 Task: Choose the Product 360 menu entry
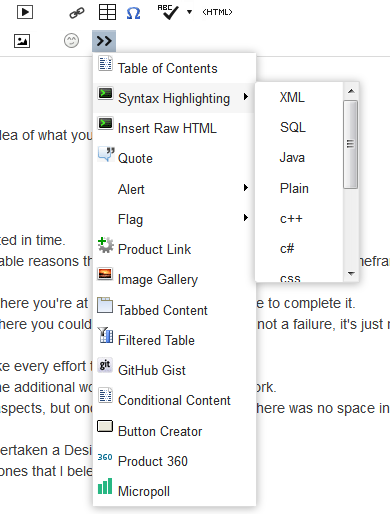coord(174,461)
